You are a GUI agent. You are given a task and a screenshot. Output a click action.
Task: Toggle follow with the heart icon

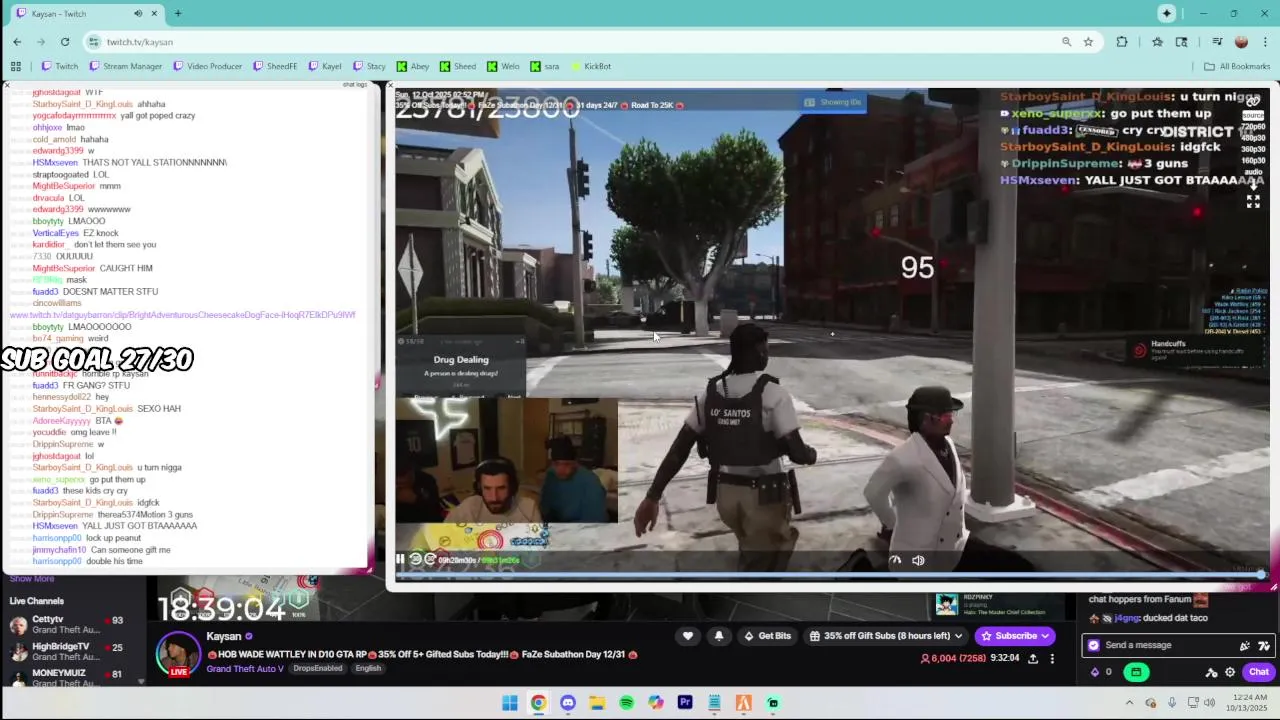point(688,636)
